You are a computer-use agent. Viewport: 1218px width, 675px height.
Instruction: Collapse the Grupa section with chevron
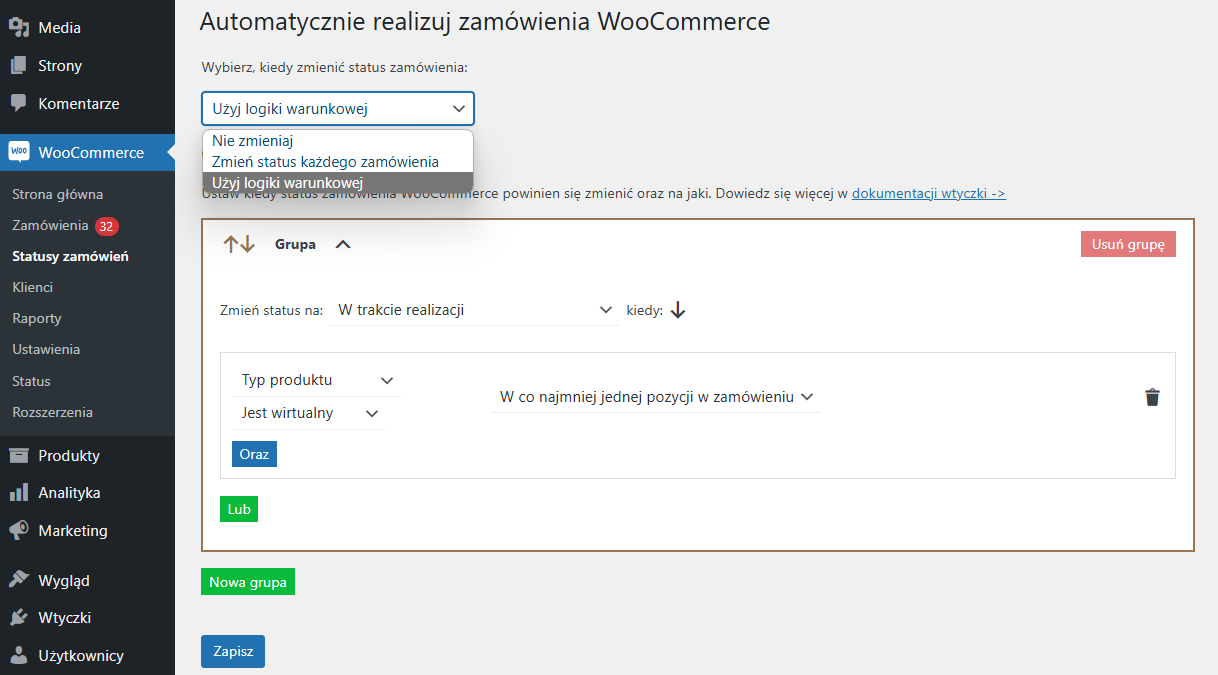343,244
